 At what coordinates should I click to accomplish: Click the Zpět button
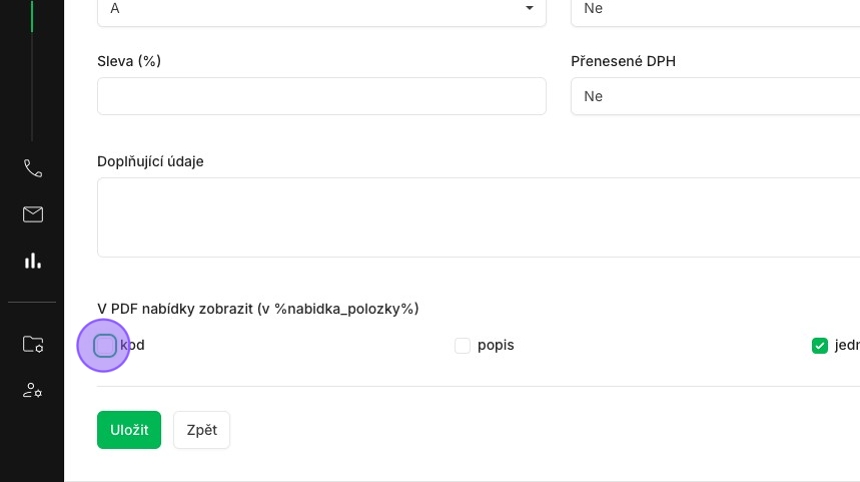[202, 430]
